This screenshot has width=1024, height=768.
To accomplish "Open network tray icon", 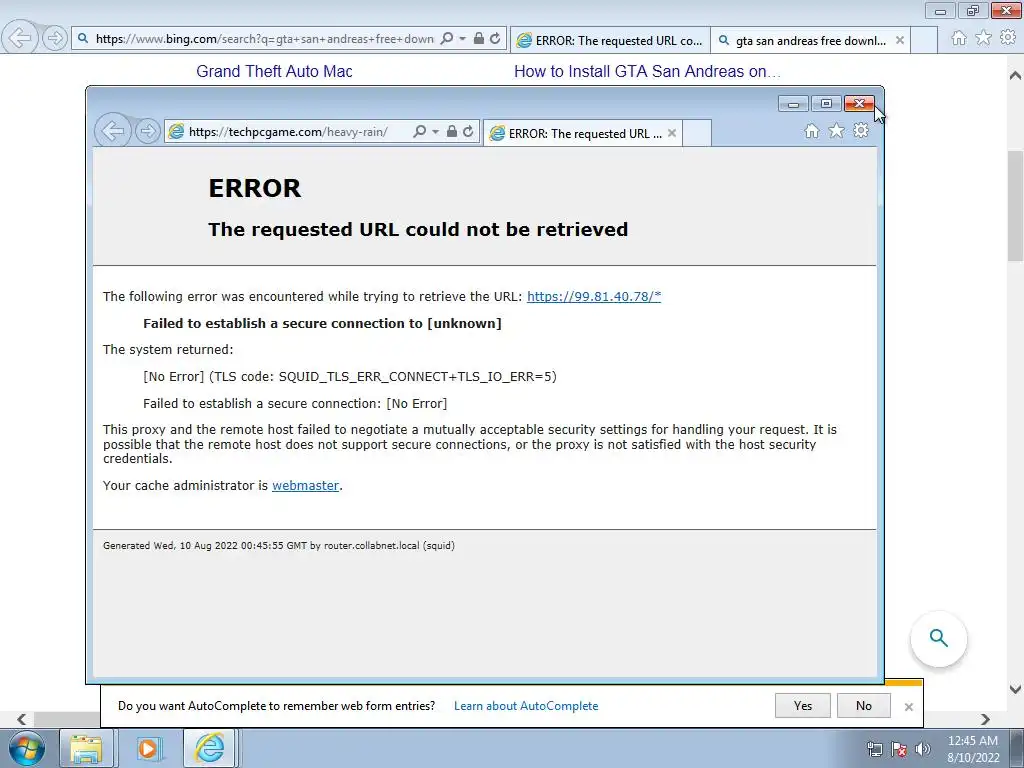I will pos(874,749).
